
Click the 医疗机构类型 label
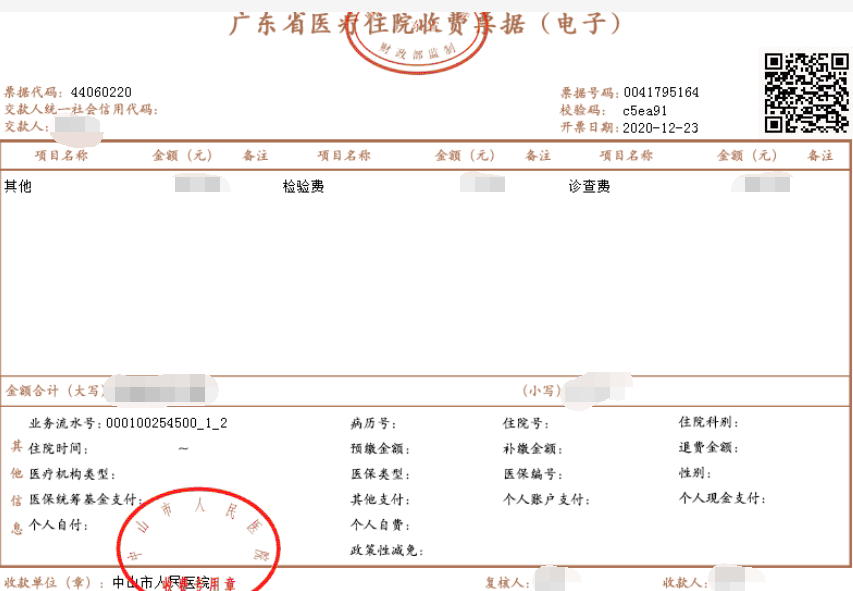click(x=72, y=474)
